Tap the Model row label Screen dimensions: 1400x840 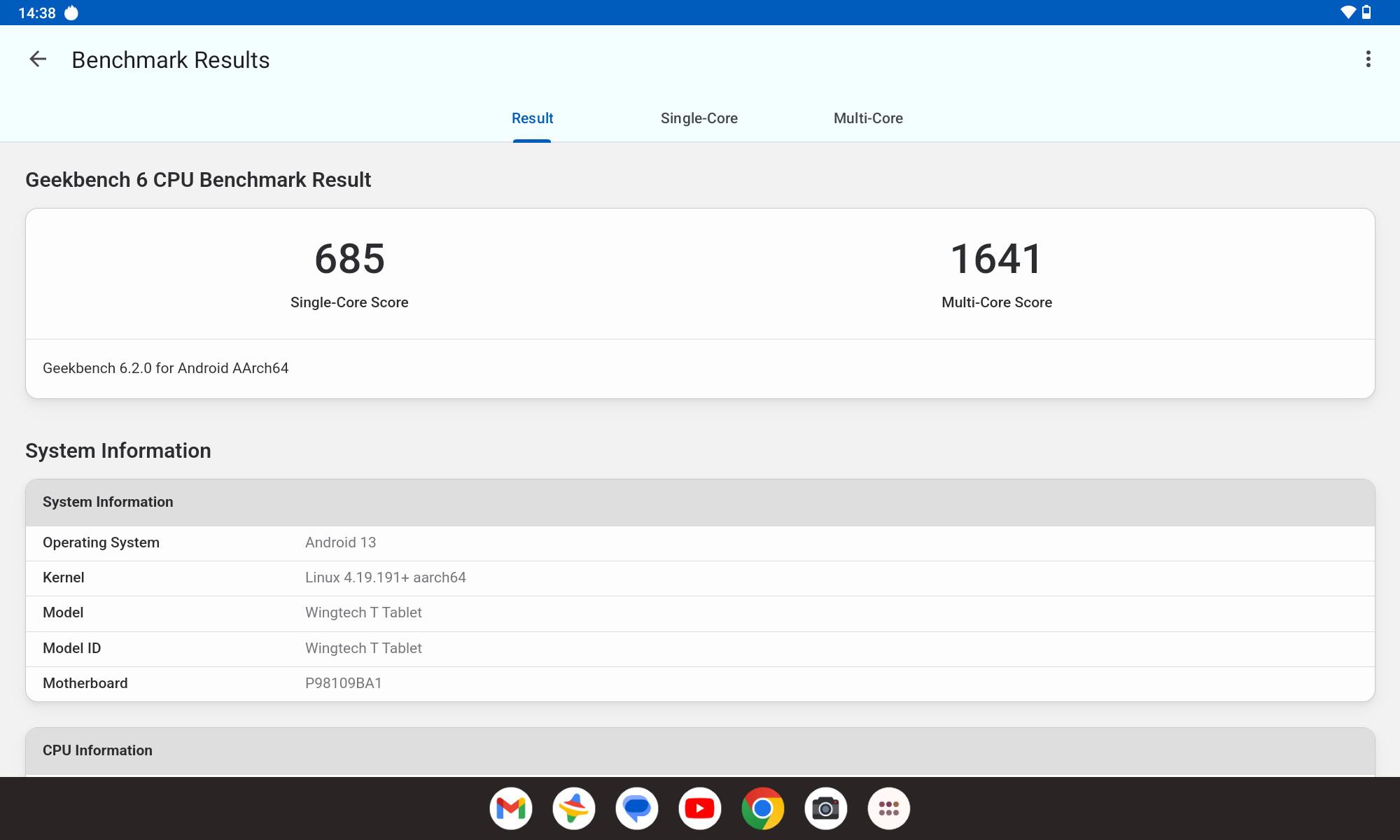pos(63,612)
